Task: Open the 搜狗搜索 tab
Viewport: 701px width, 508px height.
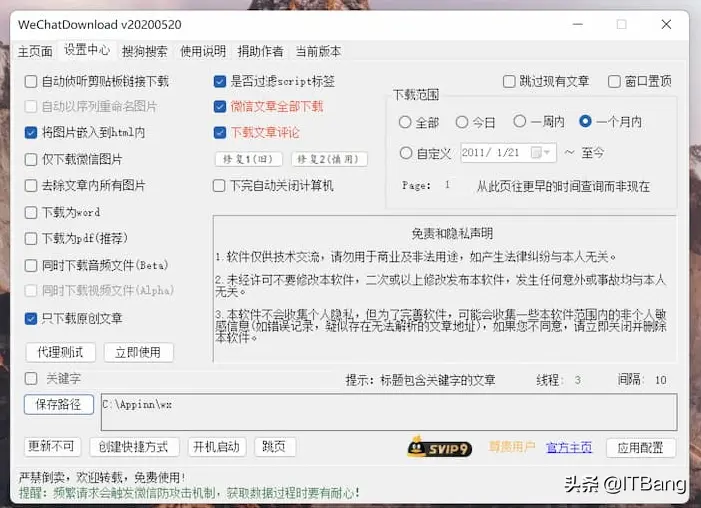Action: (144, 51)
